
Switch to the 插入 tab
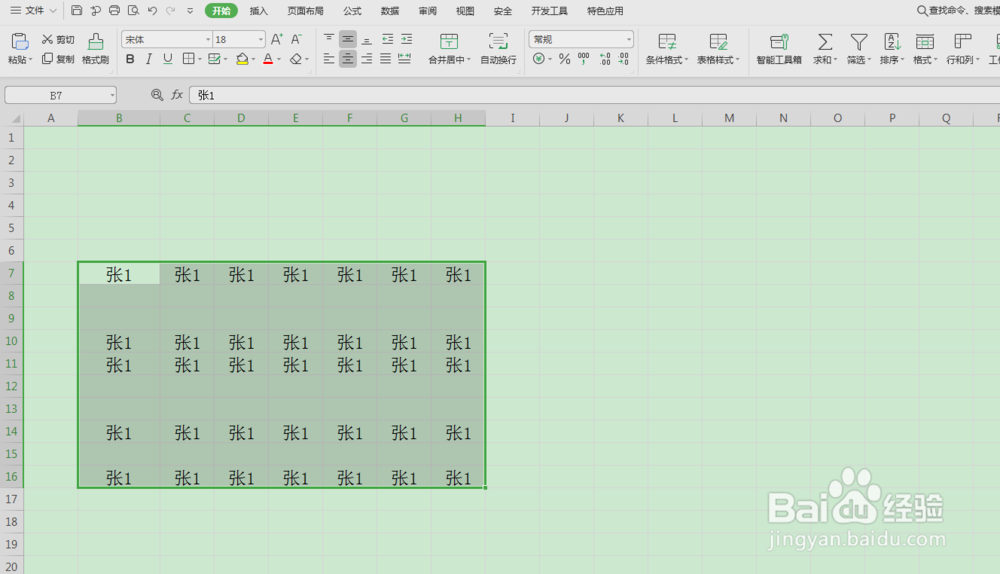[x=258, y=11]
